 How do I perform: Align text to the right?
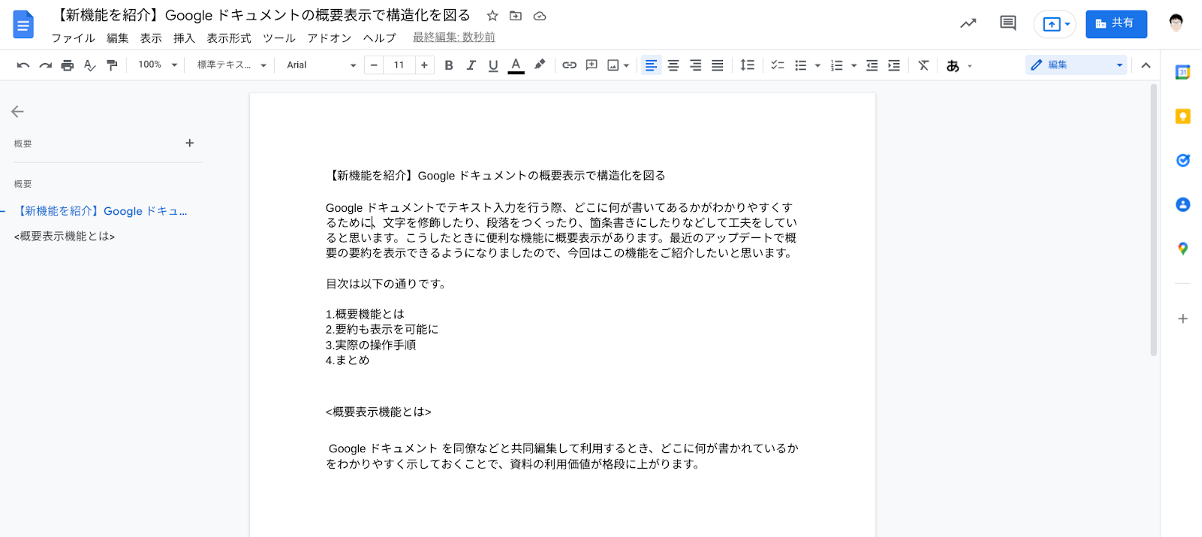[x=695, y=65]
